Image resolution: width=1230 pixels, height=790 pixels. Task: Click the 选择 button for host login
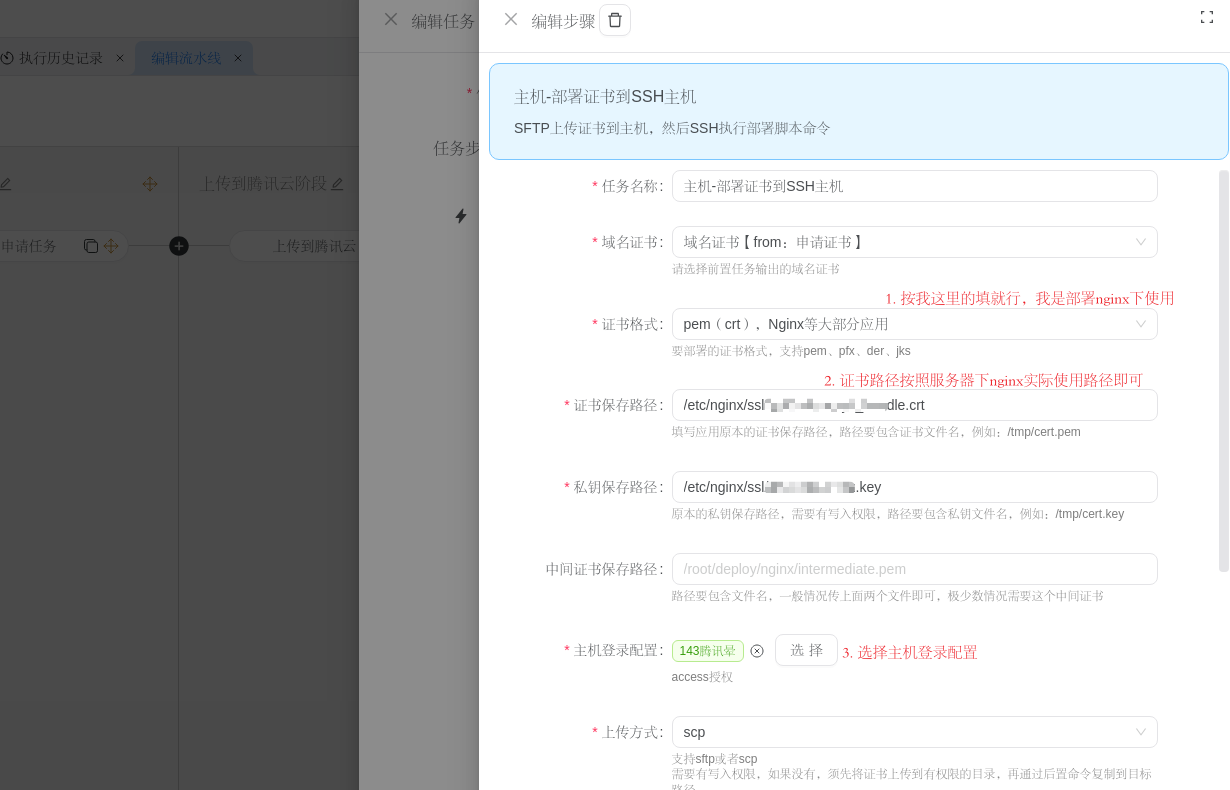pos(806,650)
